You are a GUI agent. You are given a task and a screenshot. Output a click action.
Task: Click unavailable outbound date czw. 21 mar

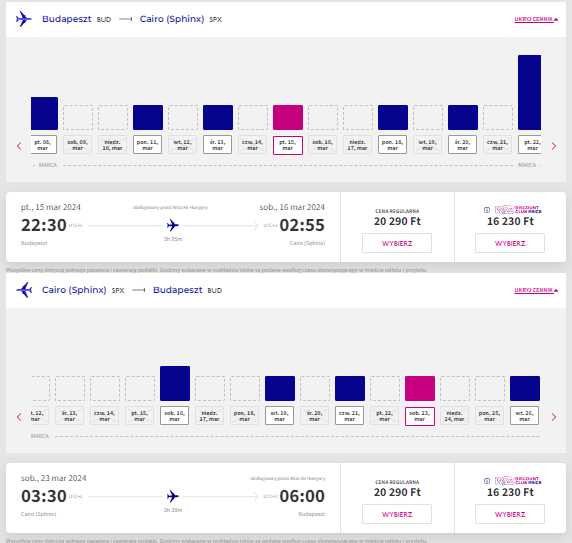tap(498, 145)
